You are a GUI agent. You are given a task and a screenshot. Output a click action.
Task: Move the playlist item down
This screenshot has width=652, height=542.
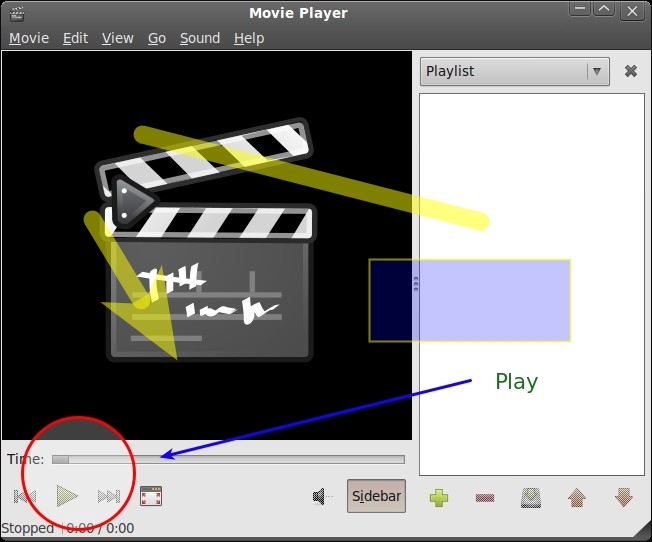click(623, 497)
